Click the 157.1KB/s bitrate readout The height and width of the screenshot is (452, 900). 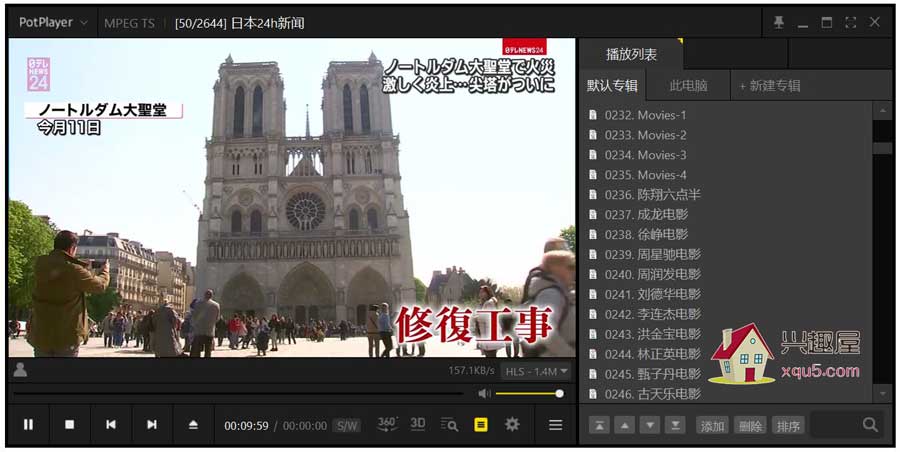click(x=471, y=371)
